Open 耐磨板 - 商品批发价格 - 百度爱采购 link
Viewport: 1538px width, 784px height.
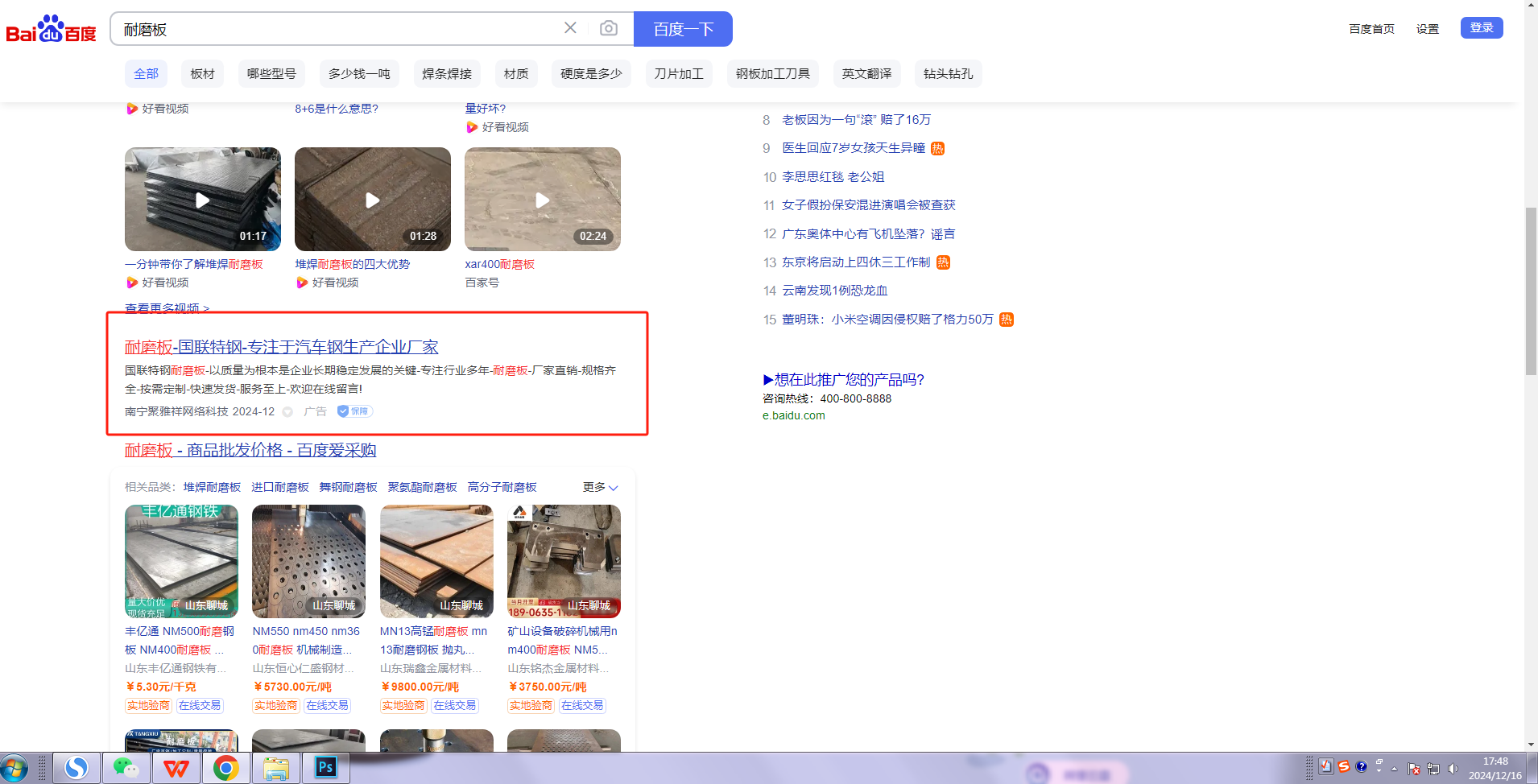pyautogui.click(x=250, y=450)
